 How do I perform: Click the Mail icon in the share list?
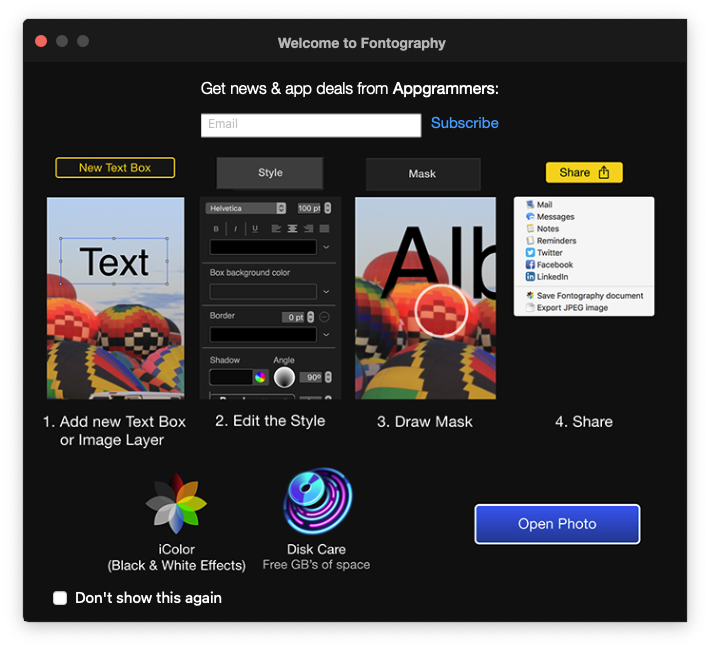pyautogui.click(x=530, y=204)
